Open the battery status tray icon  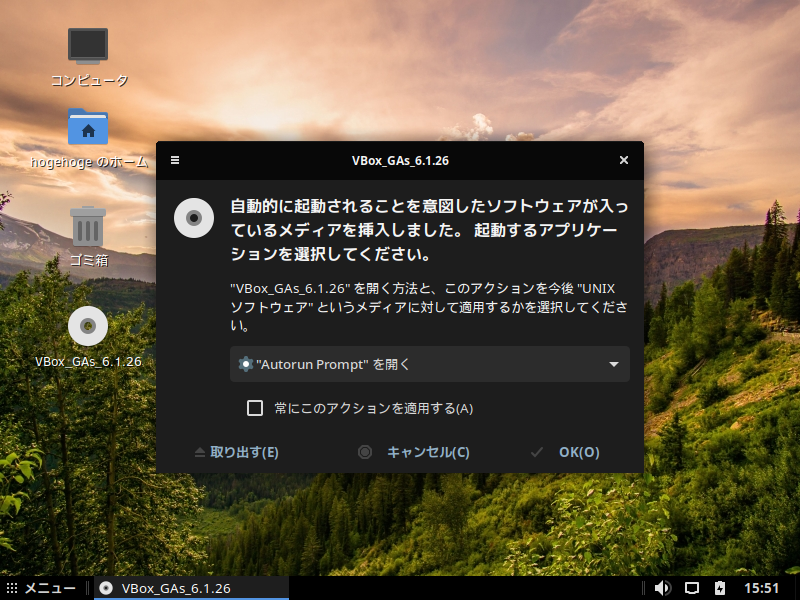point(720,588)
